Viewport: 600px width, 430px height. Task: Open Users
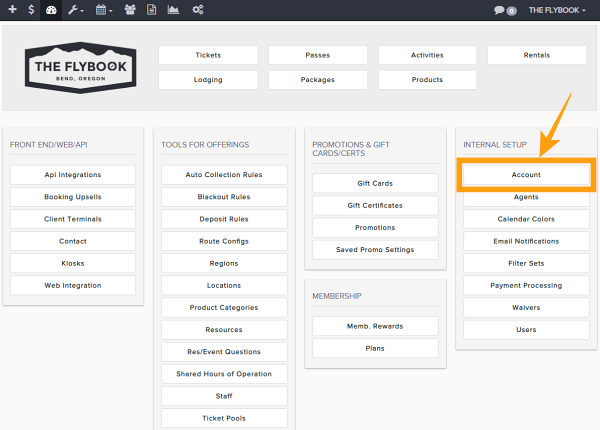(x=526, y=330)
